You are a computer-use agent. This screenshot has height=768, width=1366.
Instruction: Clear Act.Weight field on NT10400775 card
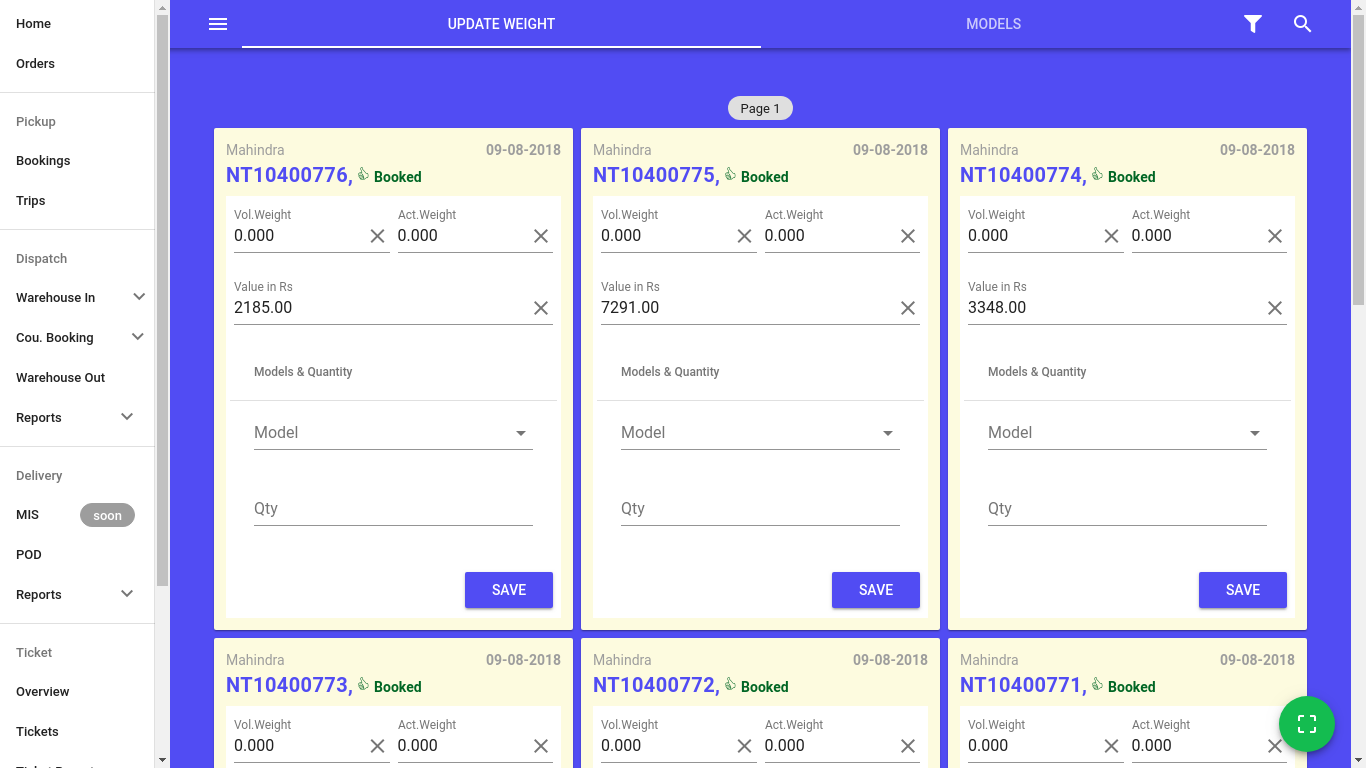[x=907, y=236]
